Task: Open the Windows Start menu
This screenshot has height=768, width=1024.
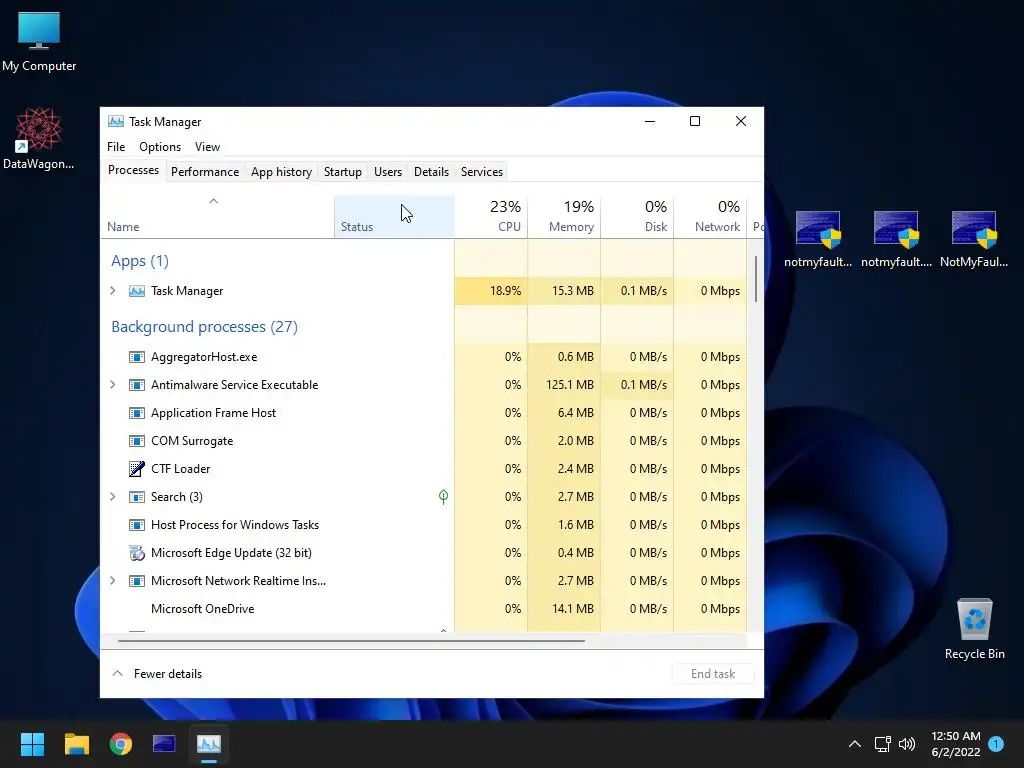Action: coord(32,744)
